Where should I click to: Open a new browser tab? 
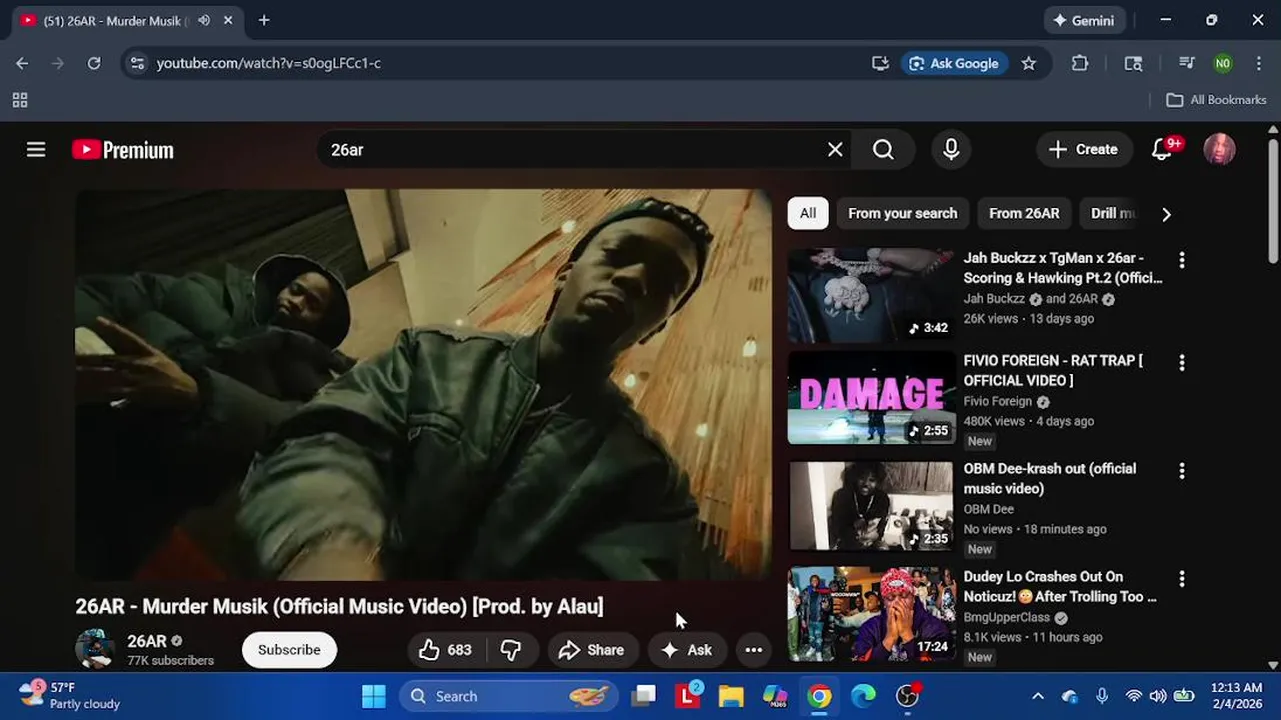click(264, 20)
